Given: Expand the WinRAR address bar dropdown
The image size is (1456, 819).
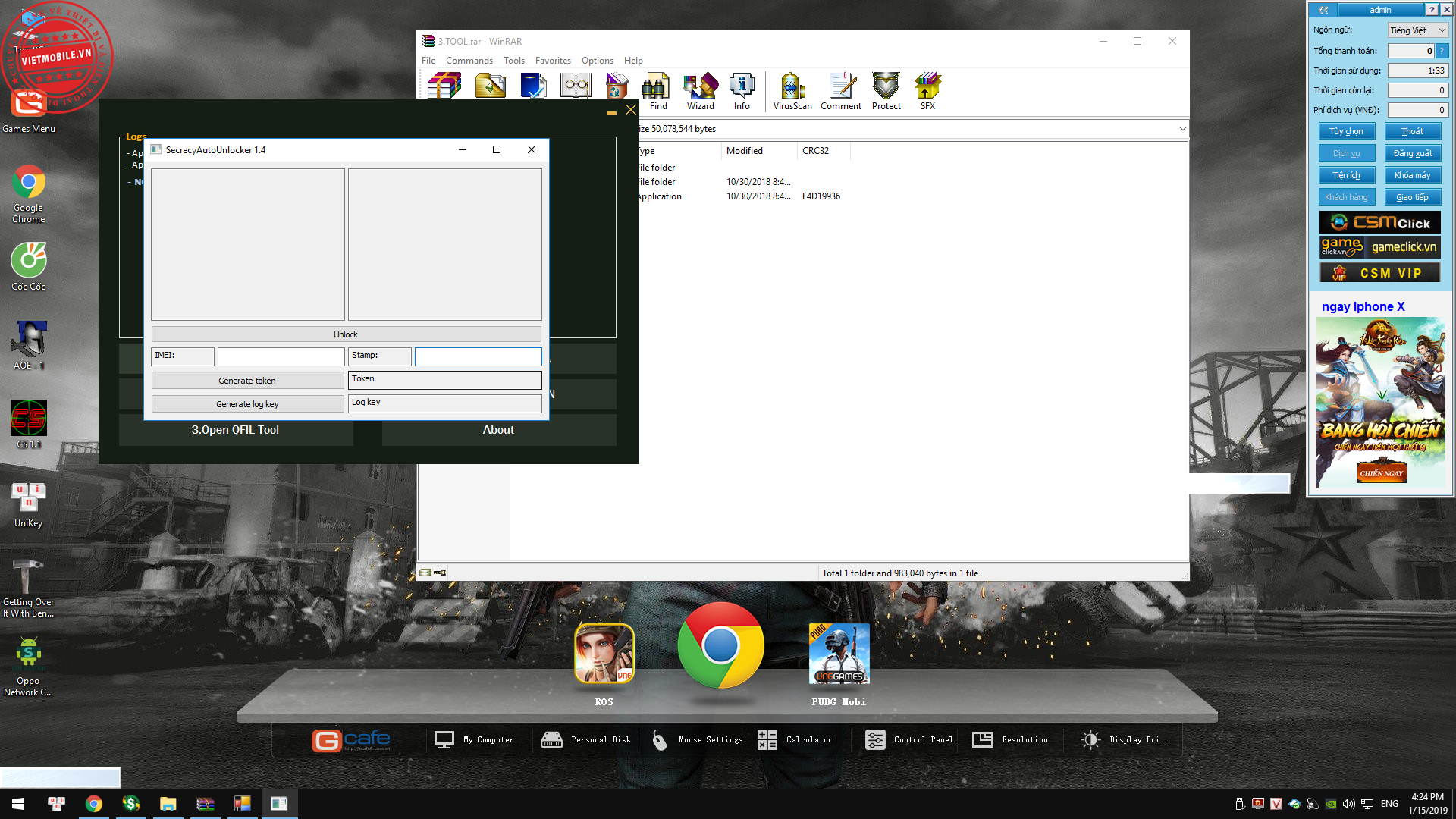Looking at the screenshot, I should tap(1182, 129).
